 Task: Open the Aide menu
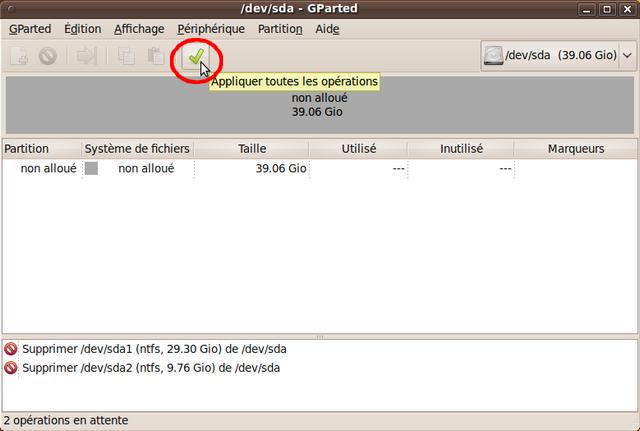click(327, 29)
